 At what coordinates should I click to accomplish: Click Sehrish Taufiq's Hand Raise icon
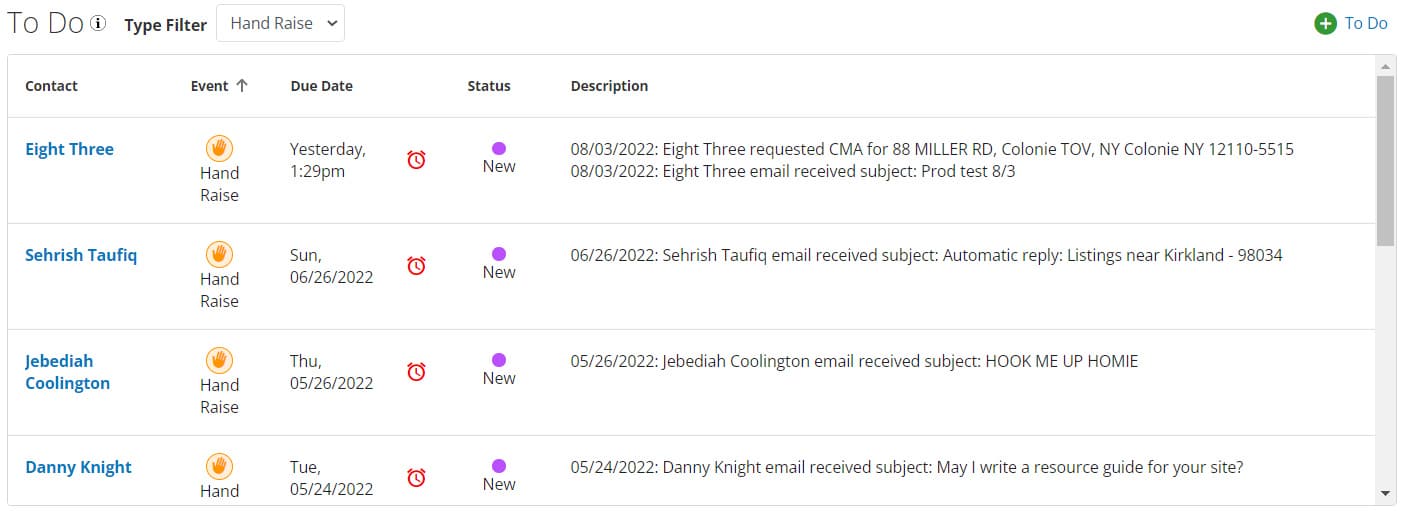point(219,255)
